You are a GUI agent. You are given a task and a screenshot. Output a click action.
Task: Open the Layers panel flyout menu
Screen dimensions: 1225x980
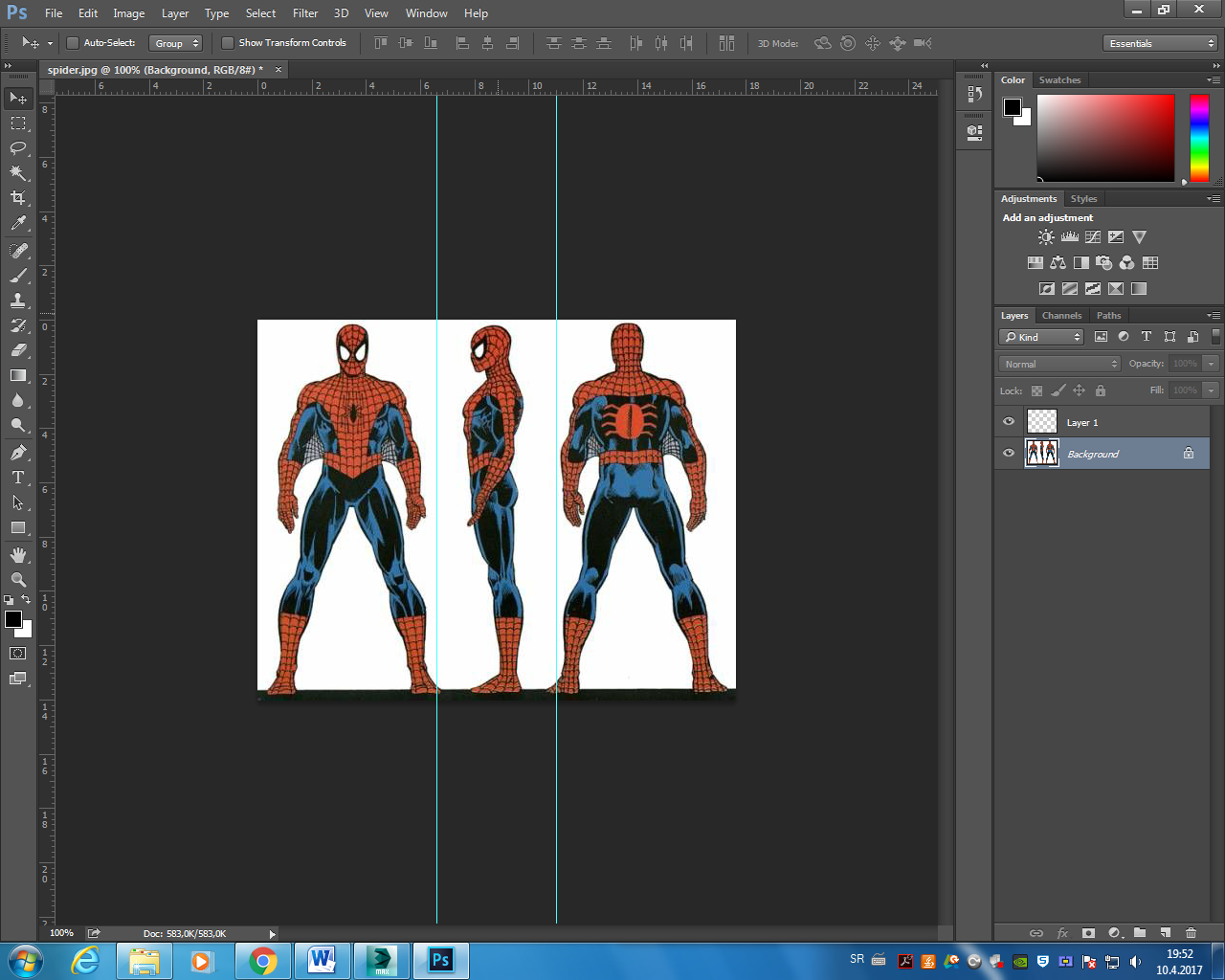(x=1214, y=315)
